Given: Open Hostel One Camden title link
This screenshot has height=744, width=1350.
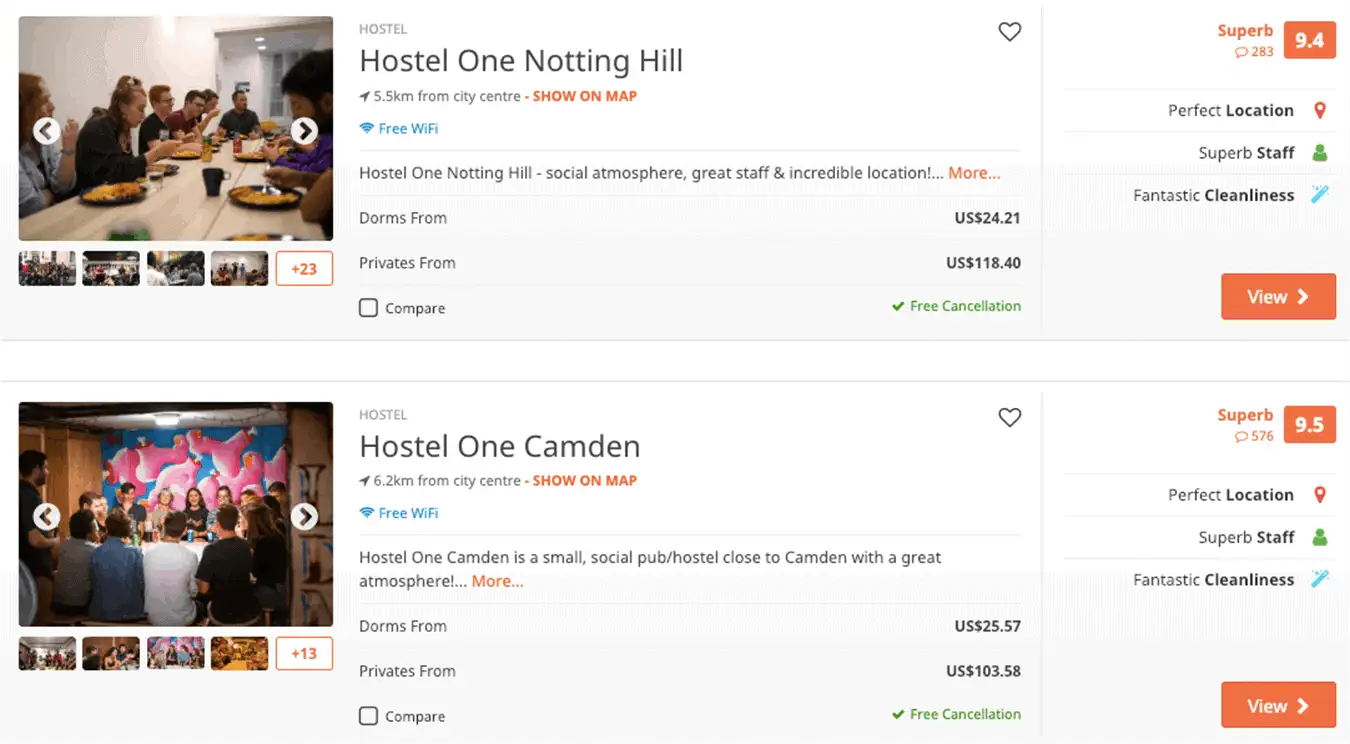Looking at the screenshot, I should (499, 446).
